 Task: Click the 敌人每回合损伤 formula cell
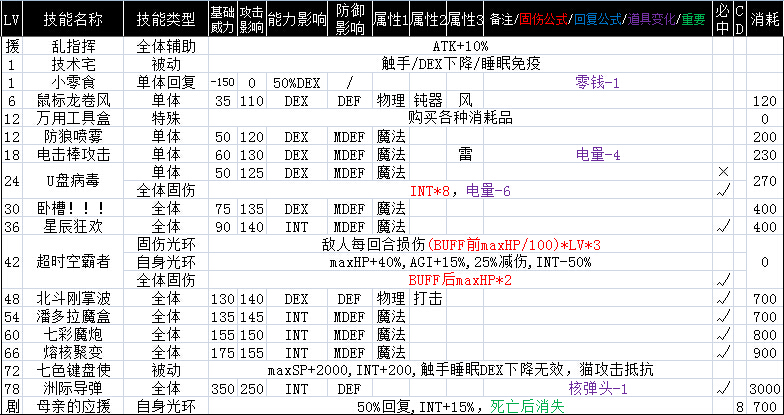tap(460, 245)
